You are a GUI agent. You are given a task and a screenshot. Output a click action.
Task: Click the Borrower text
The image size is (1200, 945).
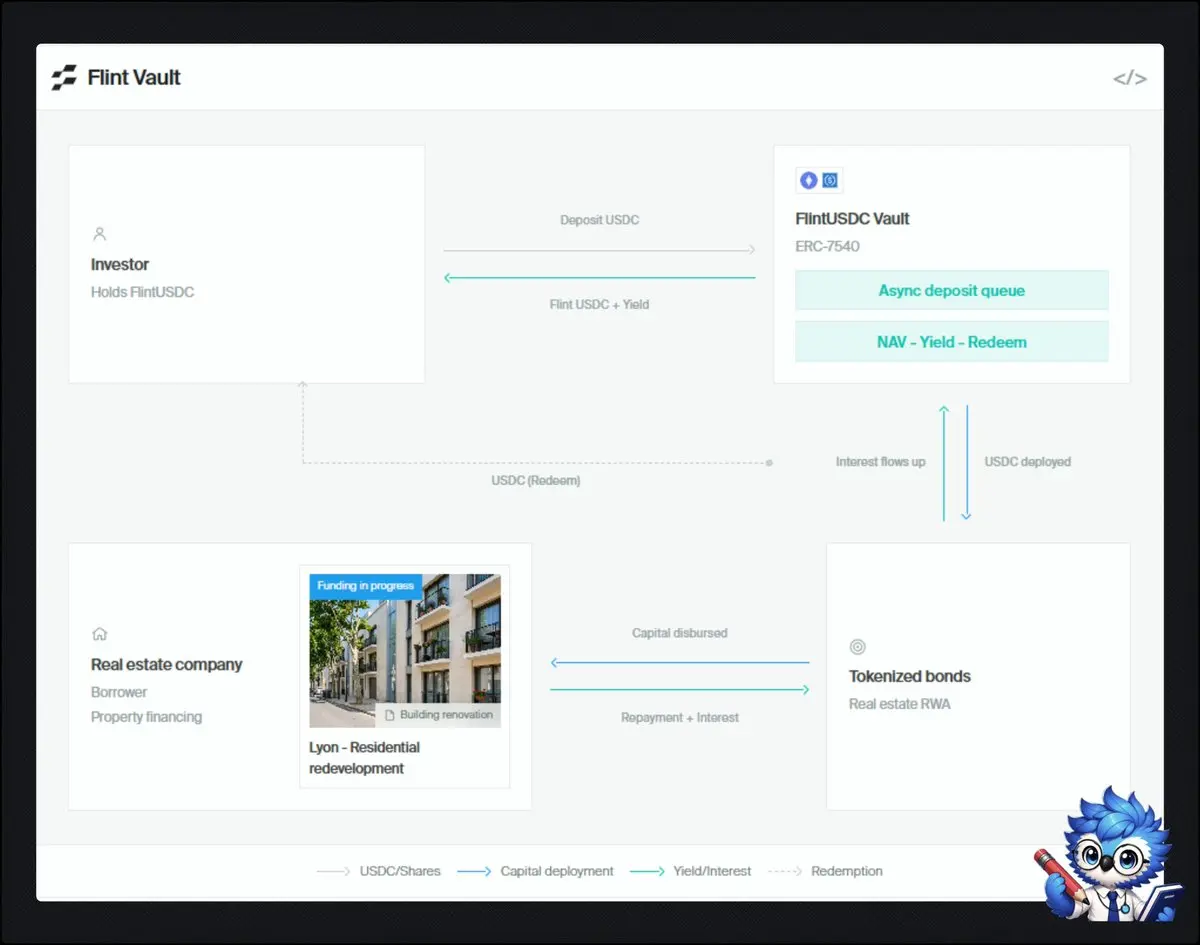click(x=119, y=692)
